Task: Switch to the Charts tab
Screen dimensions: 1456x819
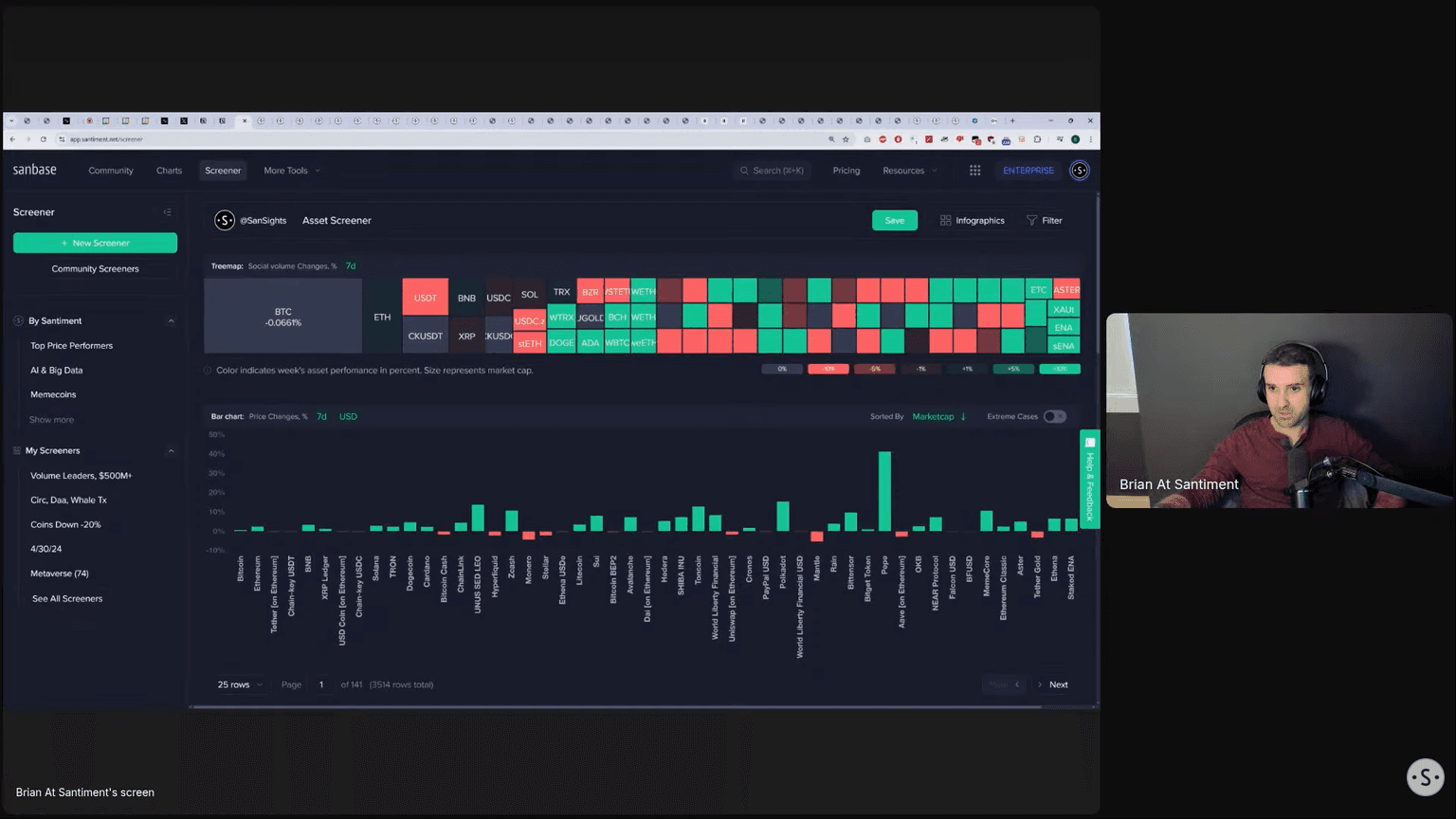Action: 169,171
